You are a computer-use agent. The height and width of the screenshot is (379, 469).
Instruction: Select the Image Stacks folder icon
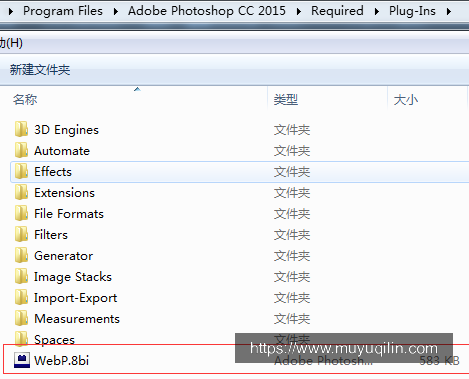pos(21,276)
